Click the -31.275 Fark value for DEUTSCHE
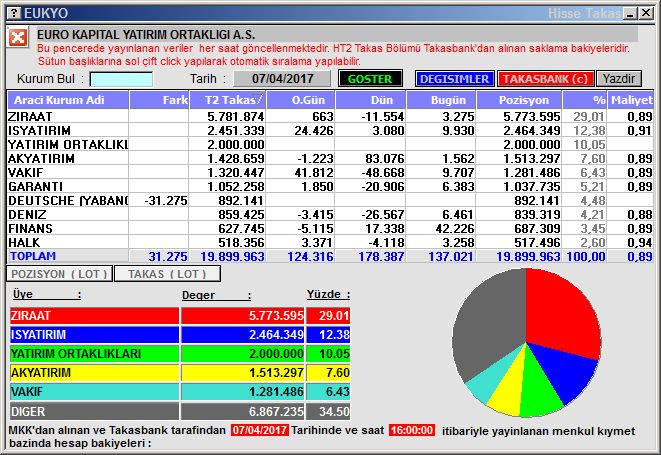This screenshot has width=661, height=455. click(x=166, y=200)
